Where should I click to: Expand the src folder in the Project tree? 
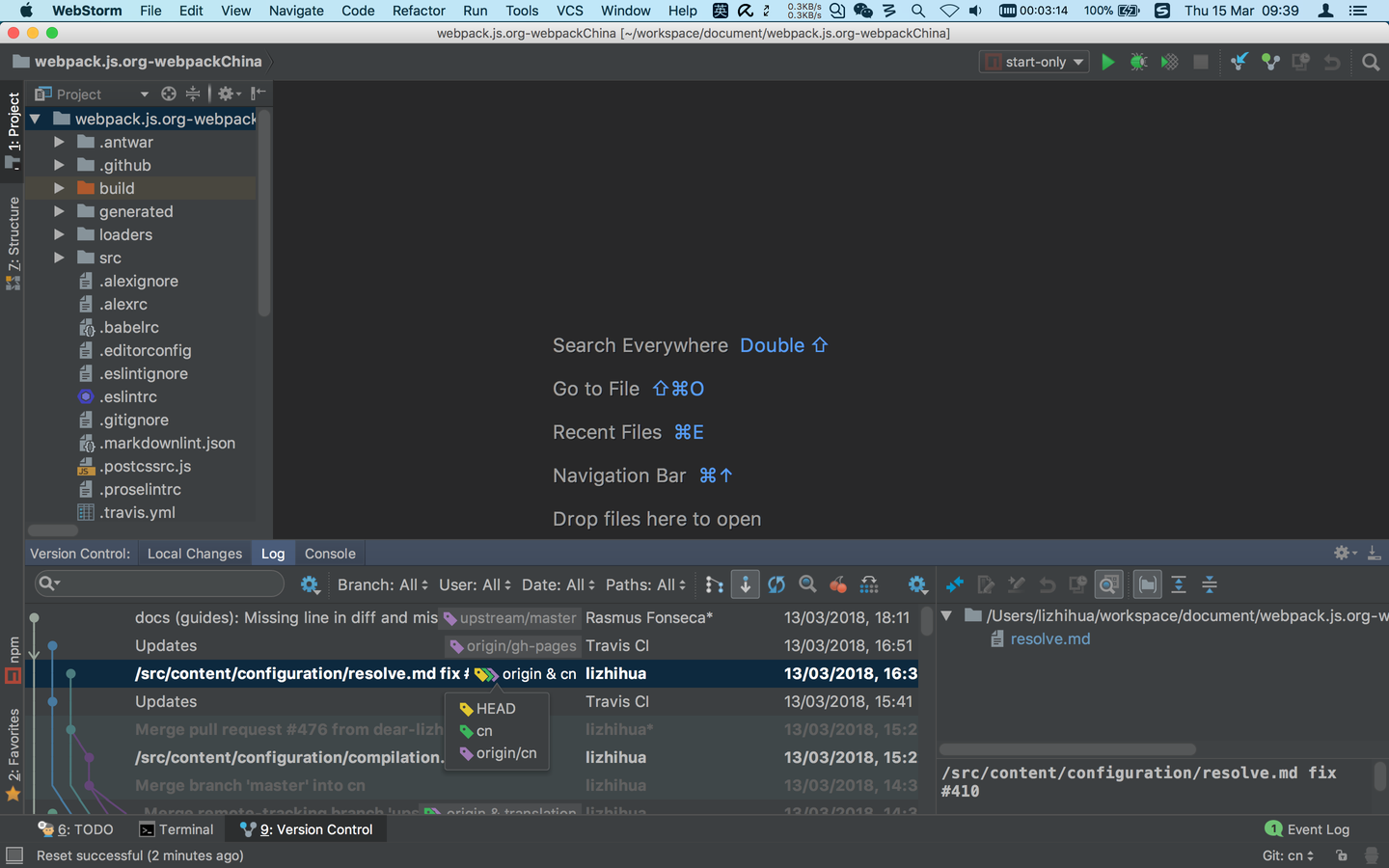60,258
